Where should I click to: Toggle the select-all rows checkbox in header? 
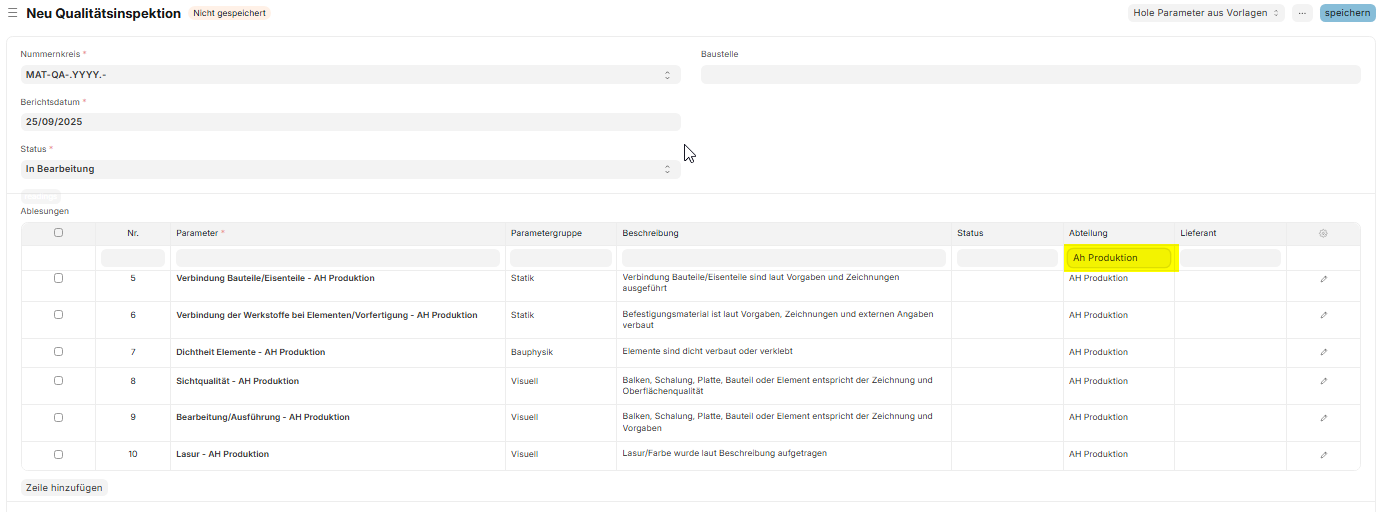pos(58,233)
